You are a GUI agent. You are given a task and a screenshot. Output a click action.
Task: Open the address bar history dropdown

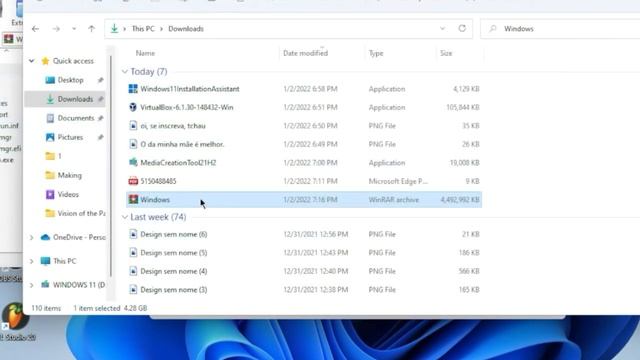(x=442, y=29)
